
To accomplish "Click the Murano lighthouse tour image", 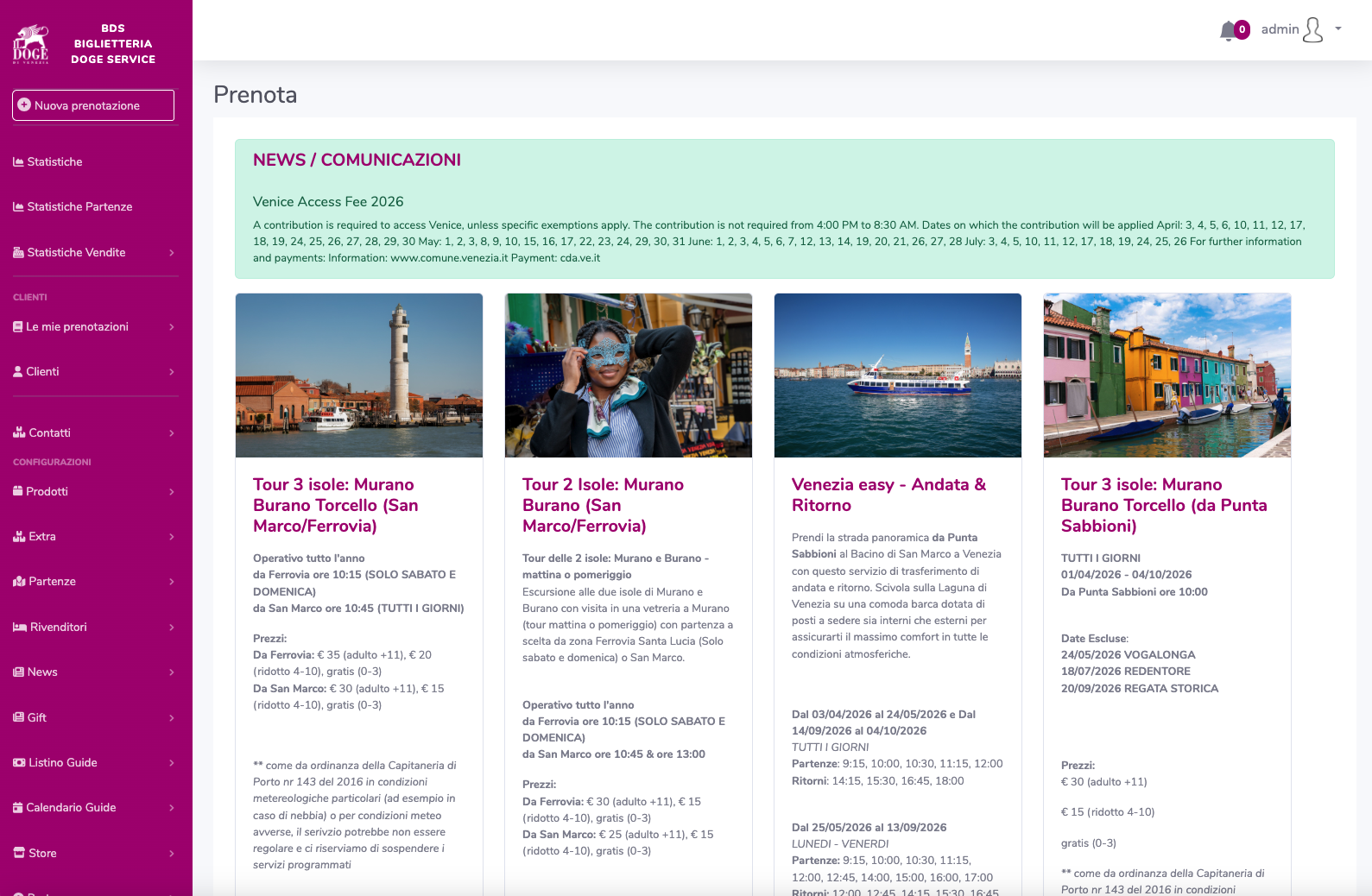I will coord(359,375).
